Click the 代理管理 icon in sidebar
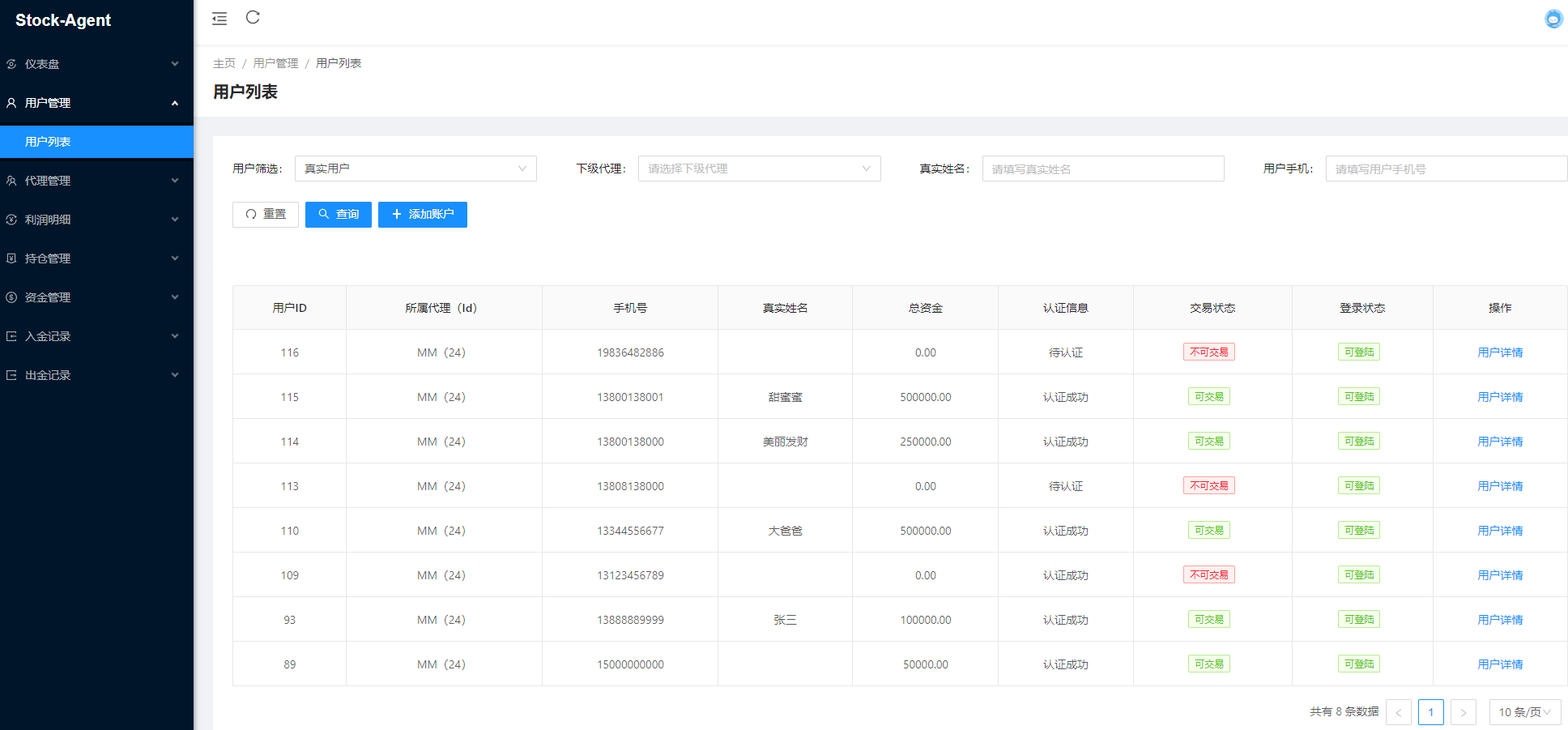The image size is (1568, 730). point(11,181)
